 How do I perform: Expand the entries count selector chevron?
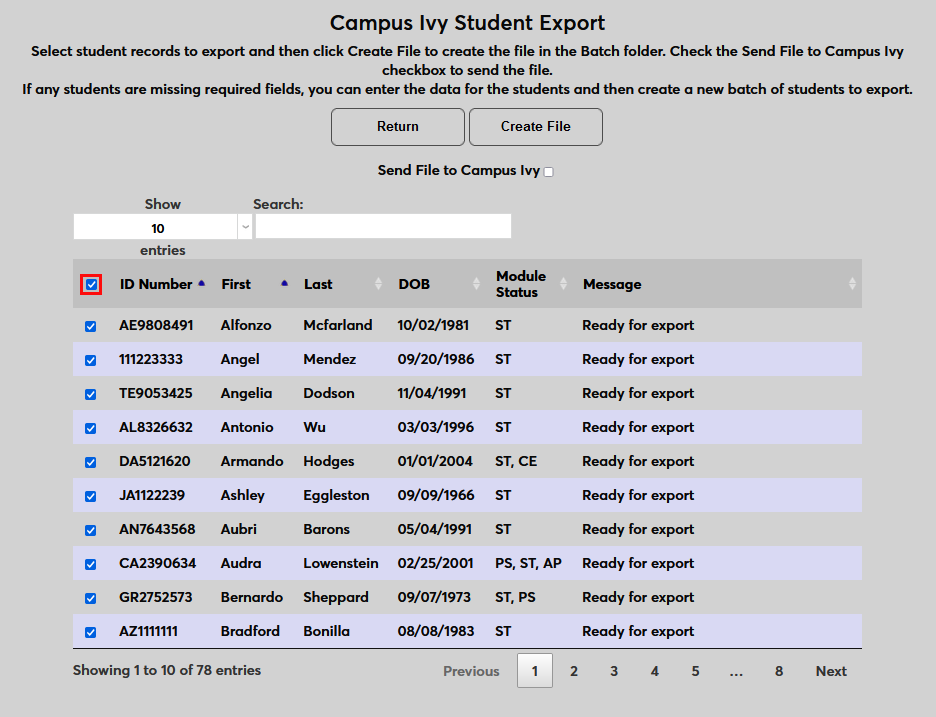(244, 226)
